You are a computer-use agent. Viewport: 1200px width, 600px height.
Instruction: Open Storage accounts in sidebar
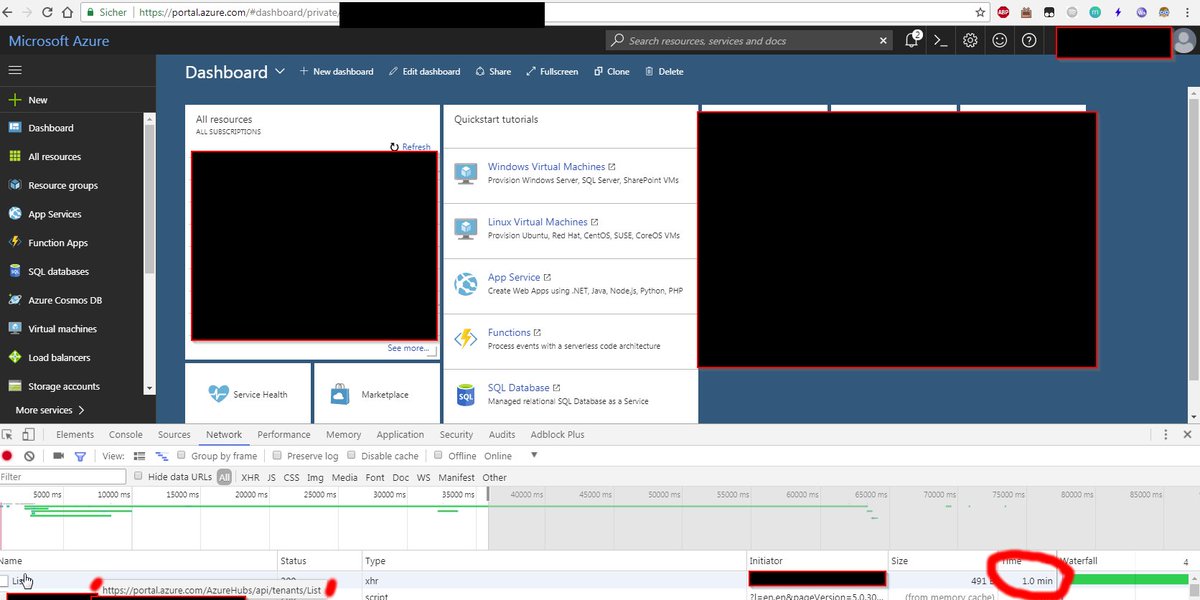63,386
